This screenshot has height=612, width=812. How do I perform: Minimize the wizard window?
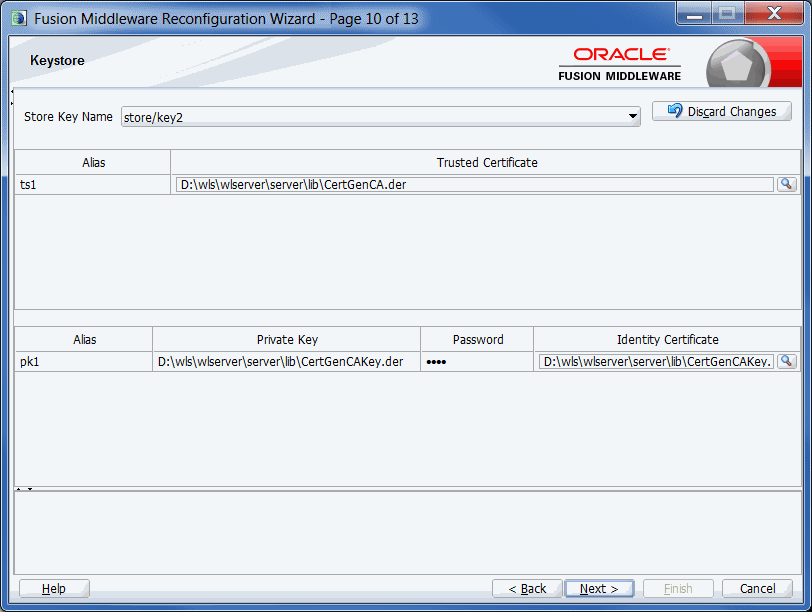[694, 14]
